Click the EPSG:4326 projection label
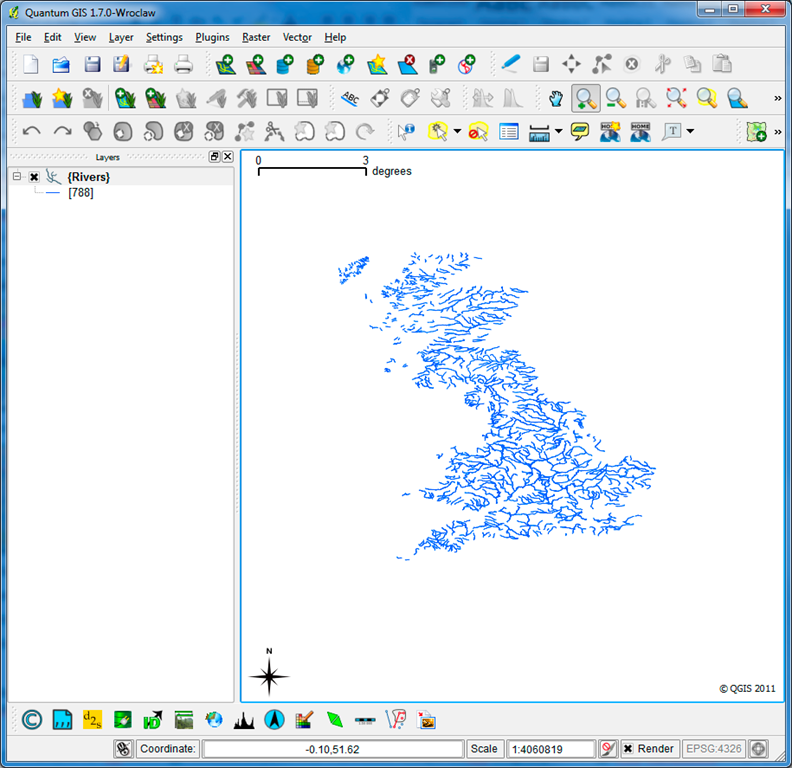Screen dimensions: 792x768 [x=714, y=748]
